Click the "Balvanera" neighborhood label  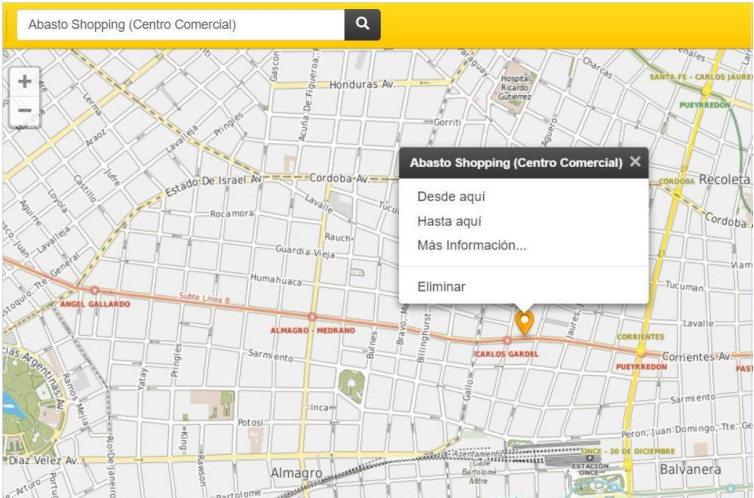tap(690, 469)
